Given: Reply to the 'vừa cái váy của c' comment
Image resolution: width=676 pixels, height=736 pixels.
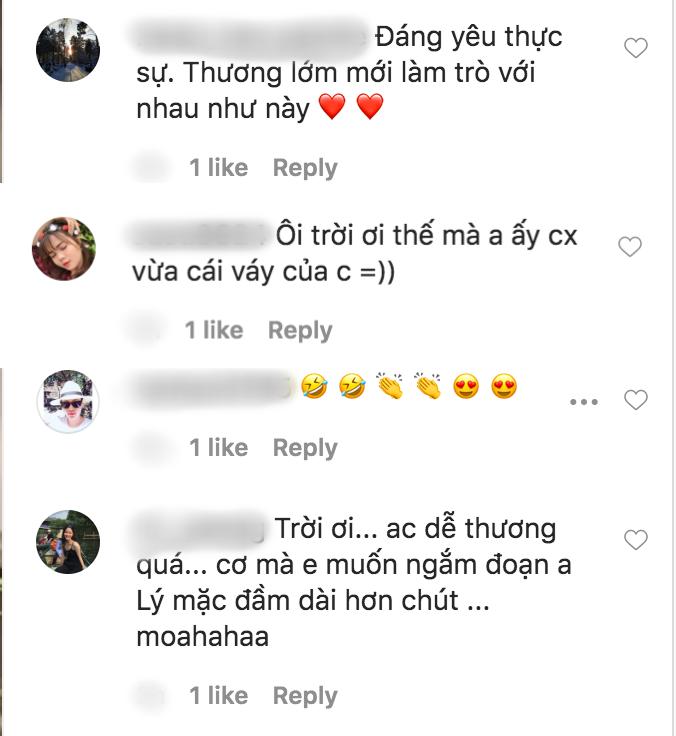Looking at the screenshot, I should [300, 330].
